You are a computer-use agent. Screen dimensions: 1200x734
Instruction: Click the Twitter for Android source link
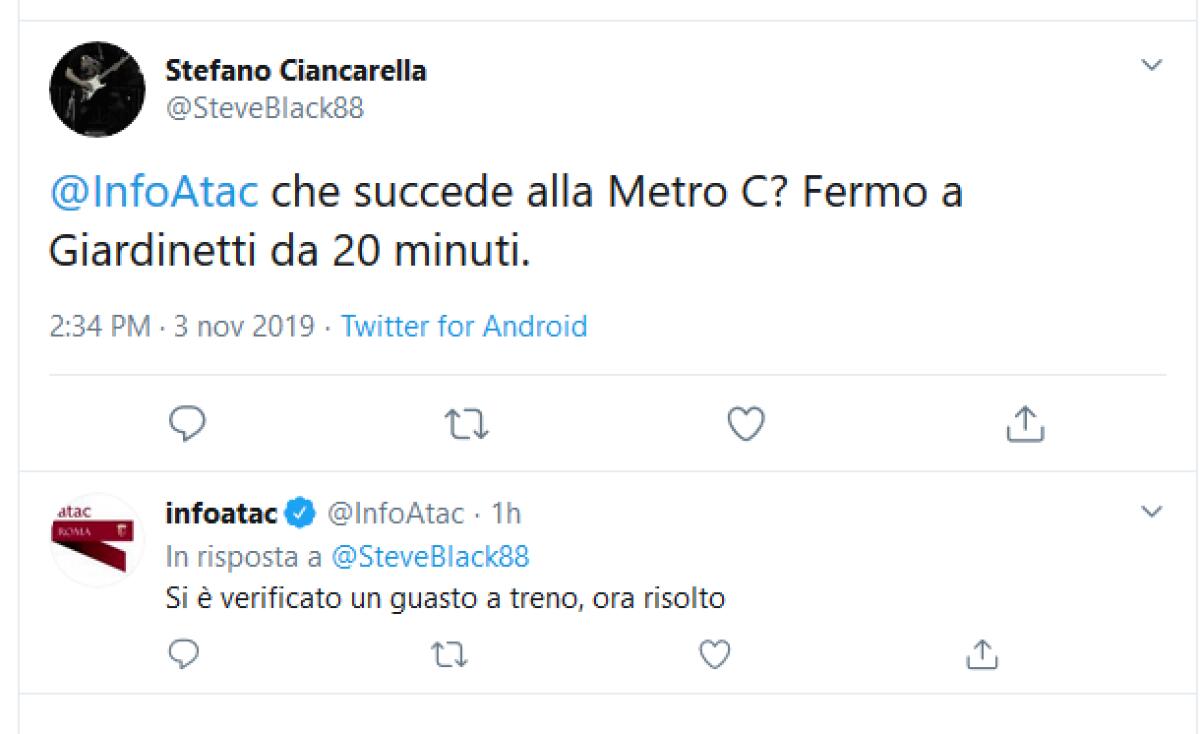point(465,326)
